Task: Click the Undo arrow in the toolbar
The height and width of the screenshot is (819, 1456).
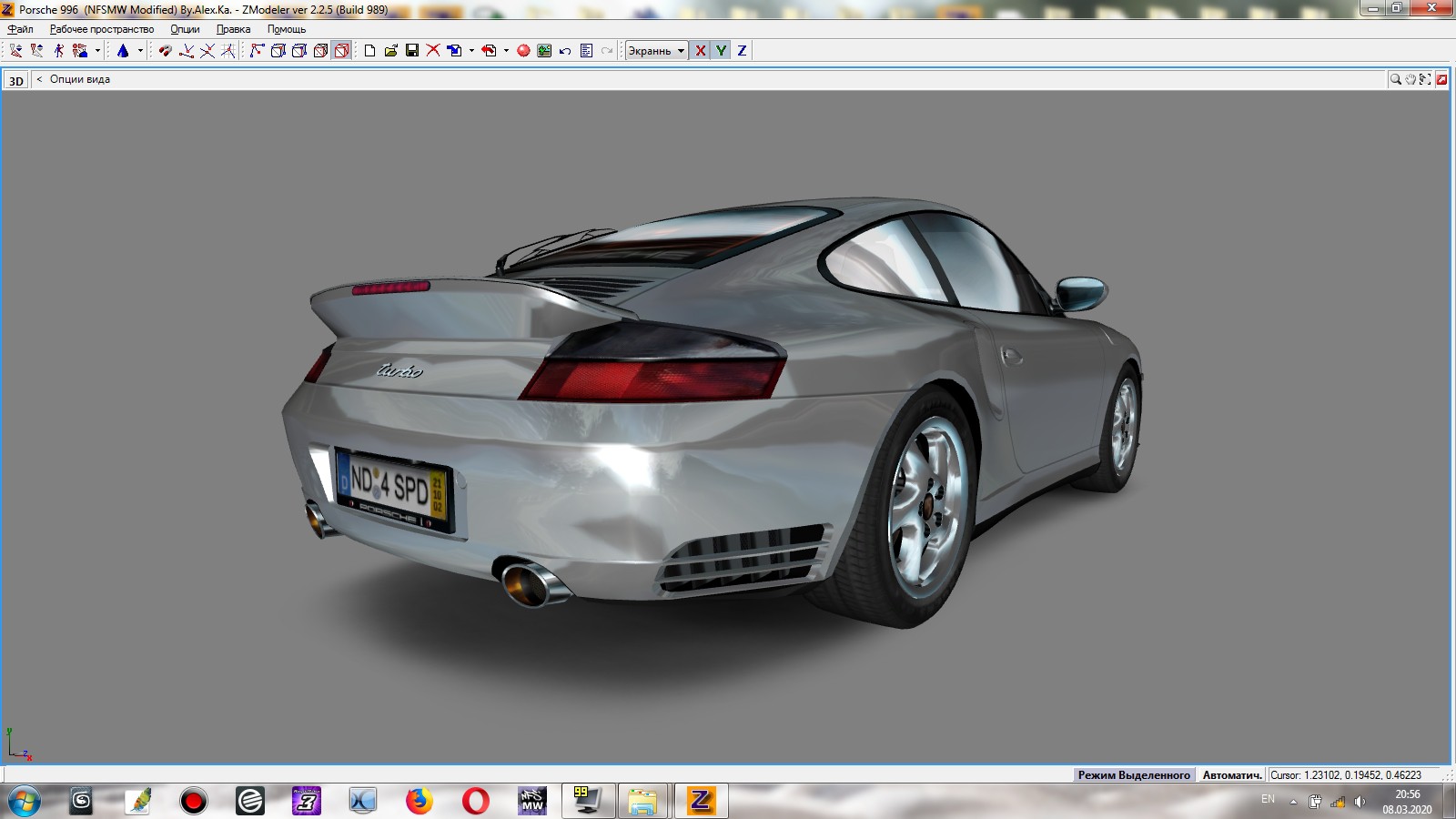Action: point(565,51)
